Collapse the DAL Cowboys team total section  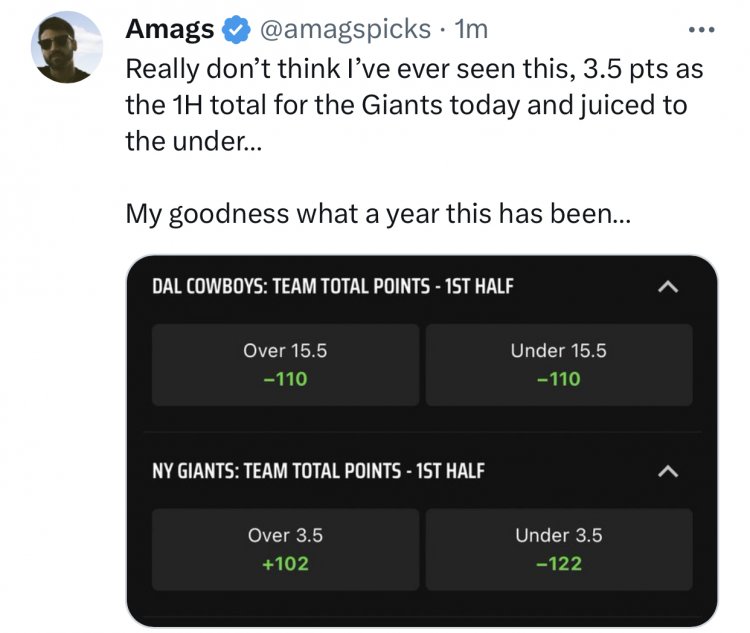(x=668, y=287)
